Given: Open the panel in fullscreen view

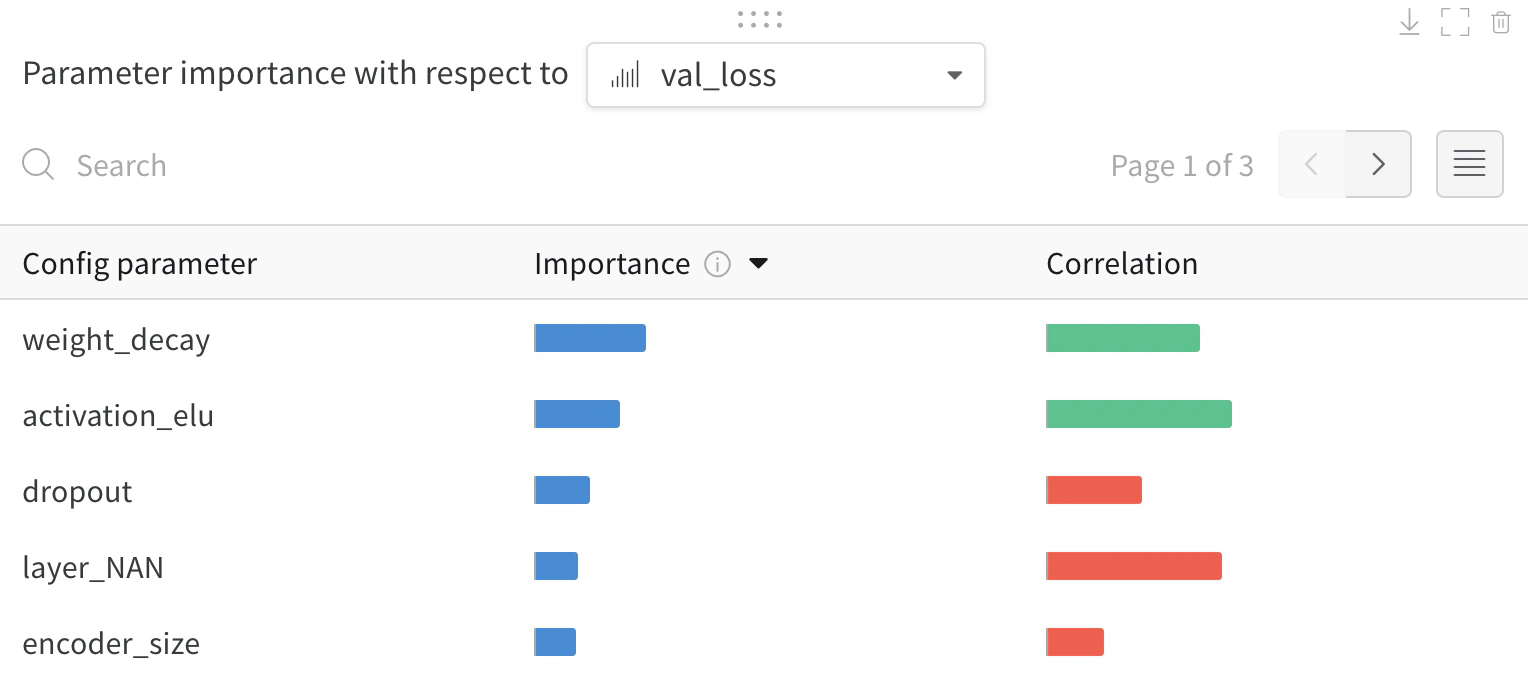Looking at the screenshot, I should pos(1455,22).
